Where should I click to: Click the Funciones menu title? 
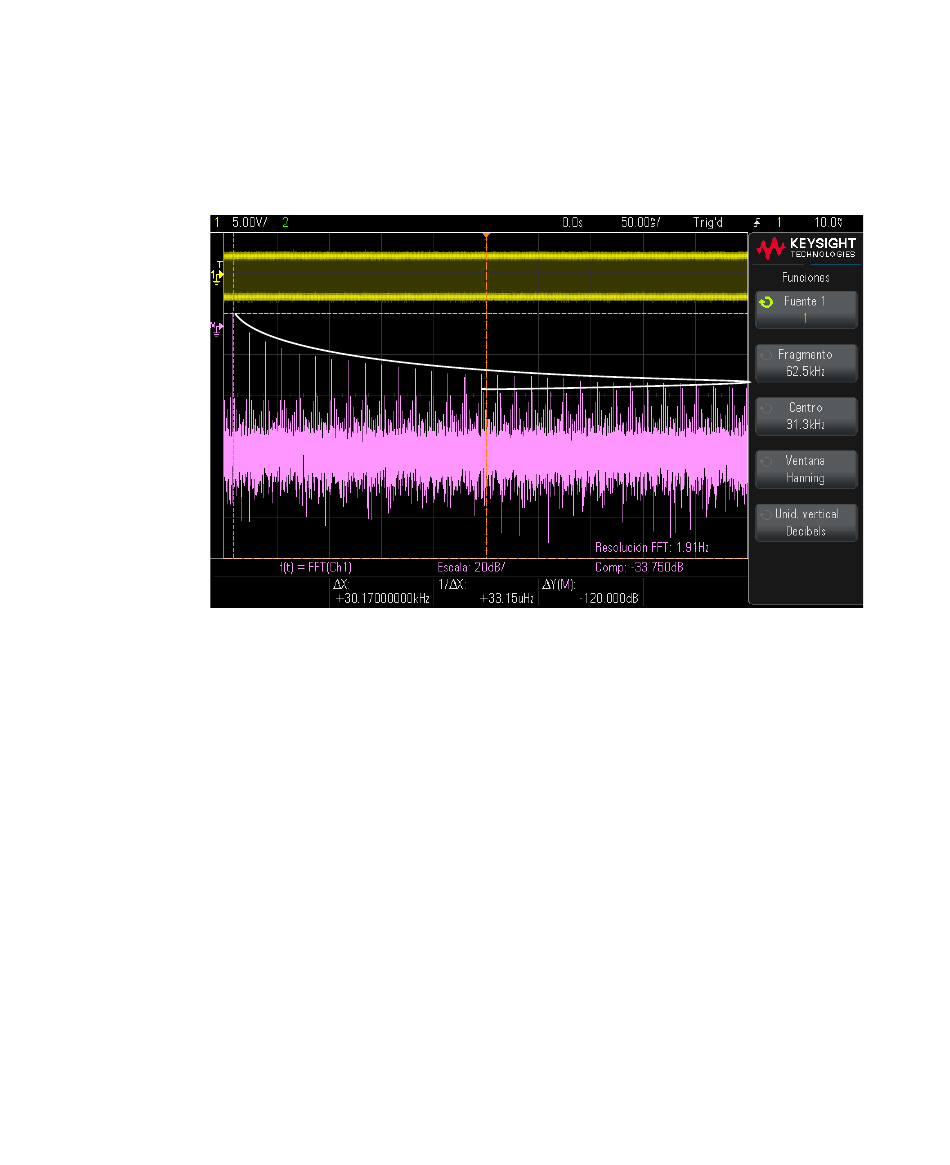click(806, 277)
